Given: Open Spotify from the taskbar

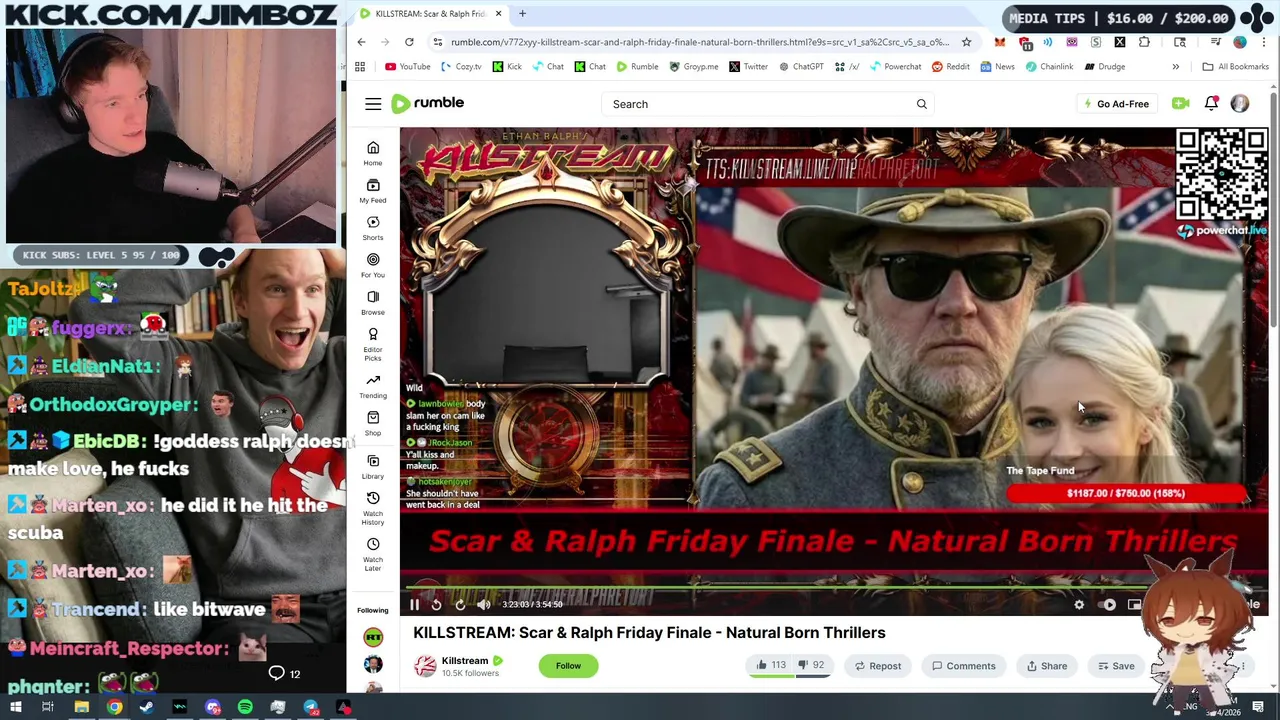Looking at the screenshot, I should (245, 708).
